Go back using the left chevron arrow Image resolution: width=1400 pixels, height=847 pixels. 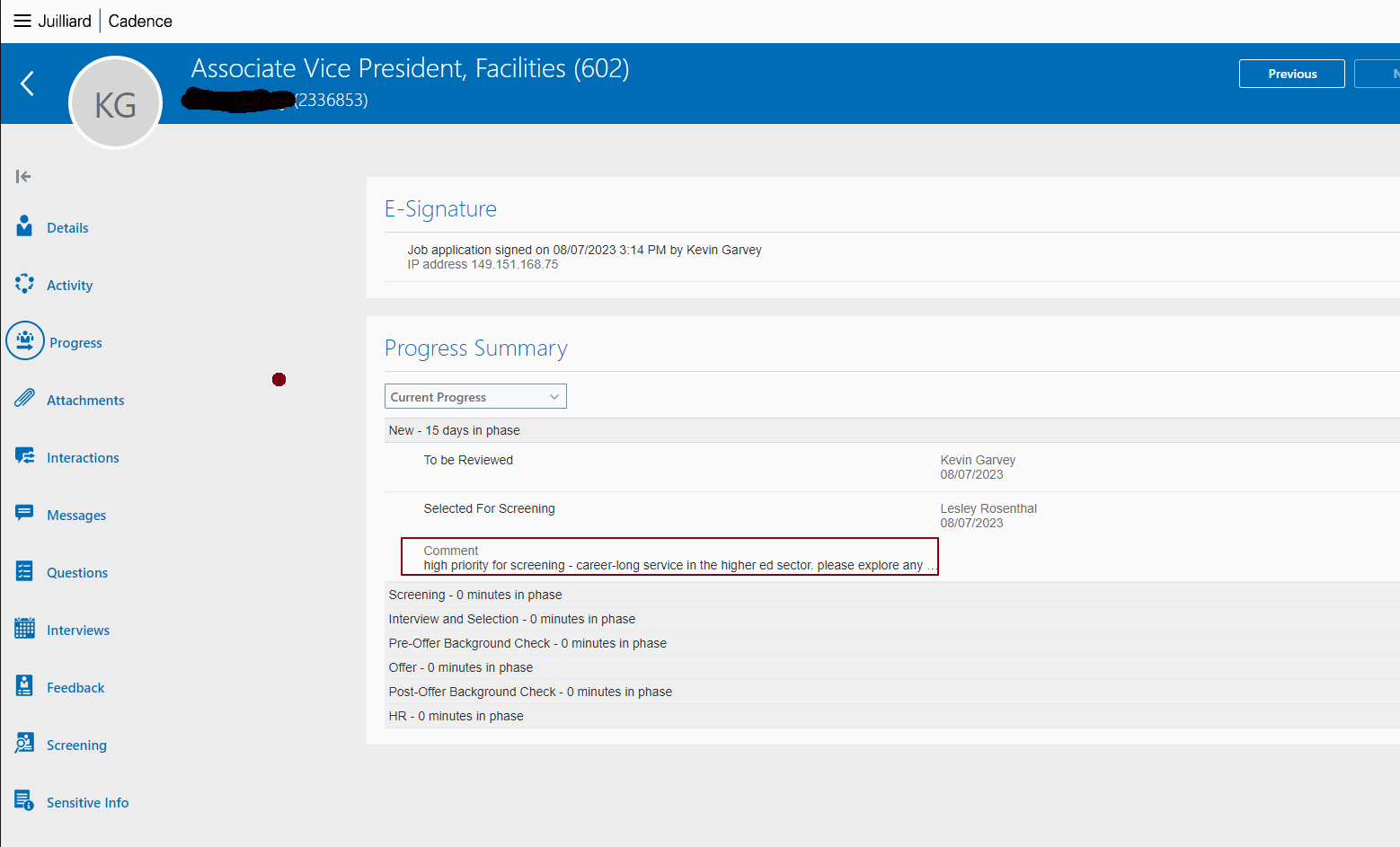pos(27,84)
